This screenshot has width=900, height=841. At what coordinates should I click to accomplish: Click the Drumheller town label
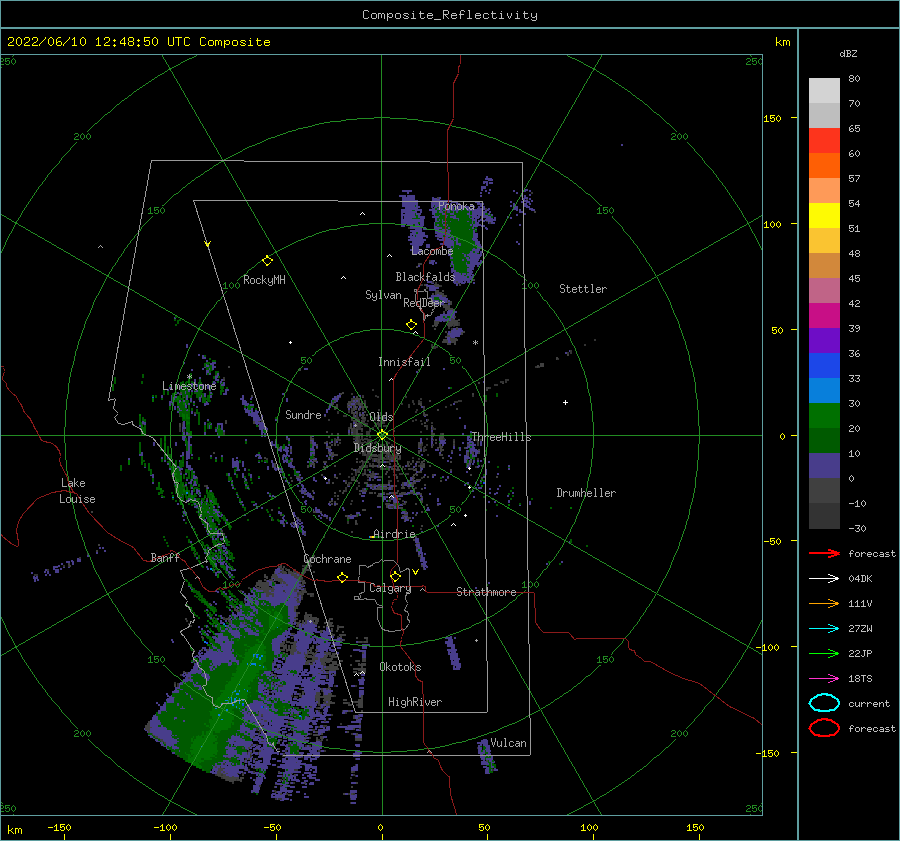(586, 493)
